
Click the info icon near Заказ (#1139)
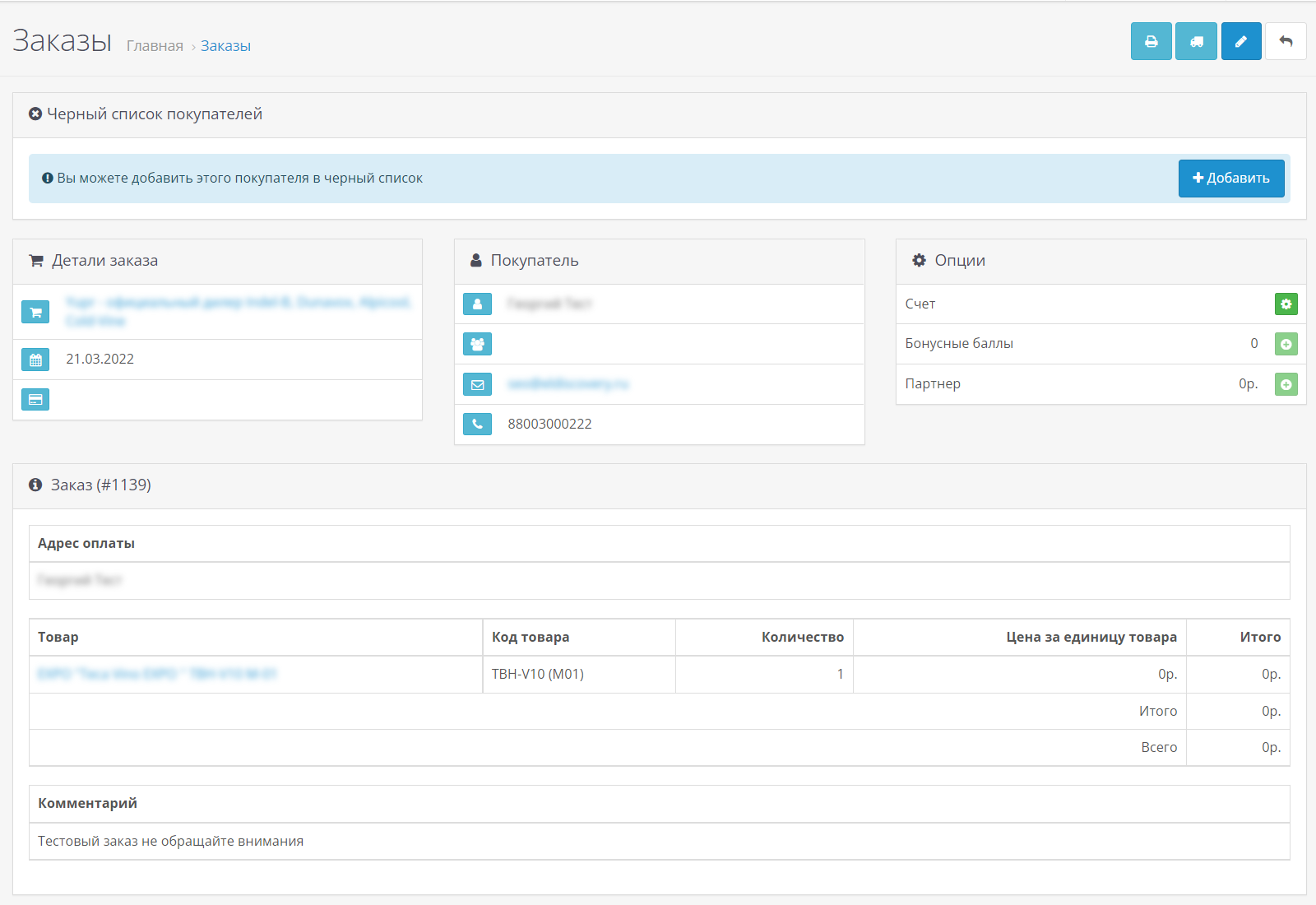[35, 485]
